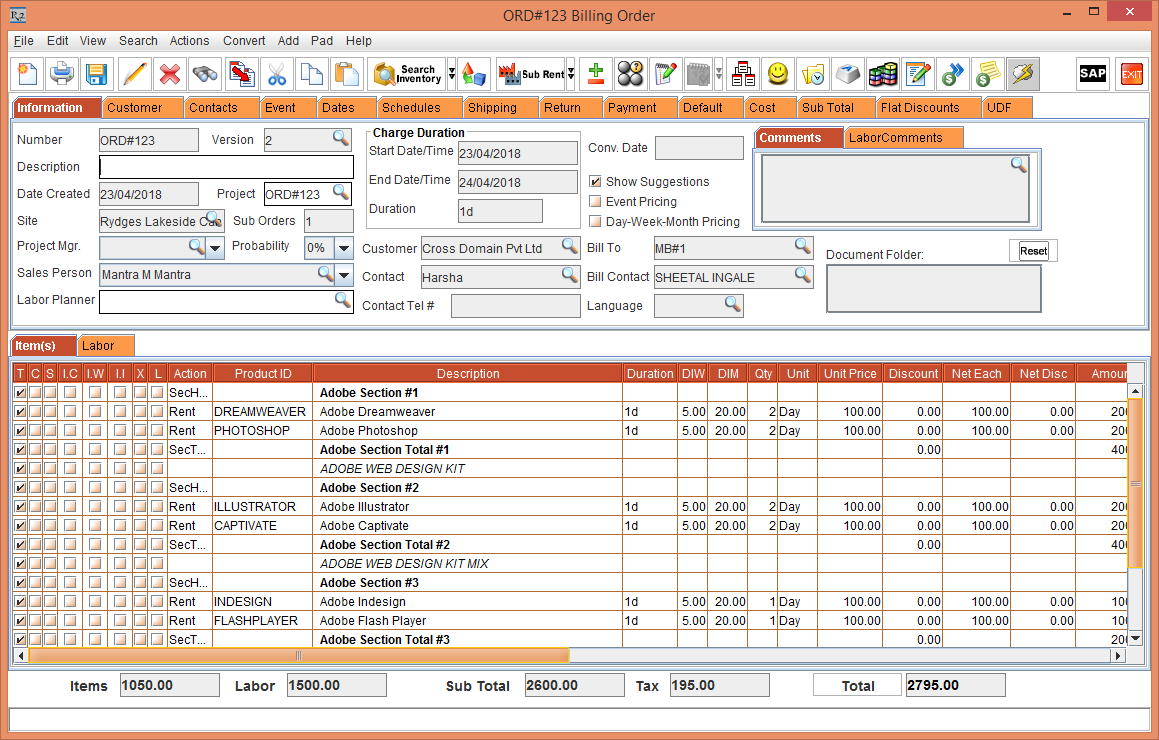Click the items grid horizontal scrollbar
Image resolution: width=1159 pixels, height=740 pixels.
coord(298,656)
